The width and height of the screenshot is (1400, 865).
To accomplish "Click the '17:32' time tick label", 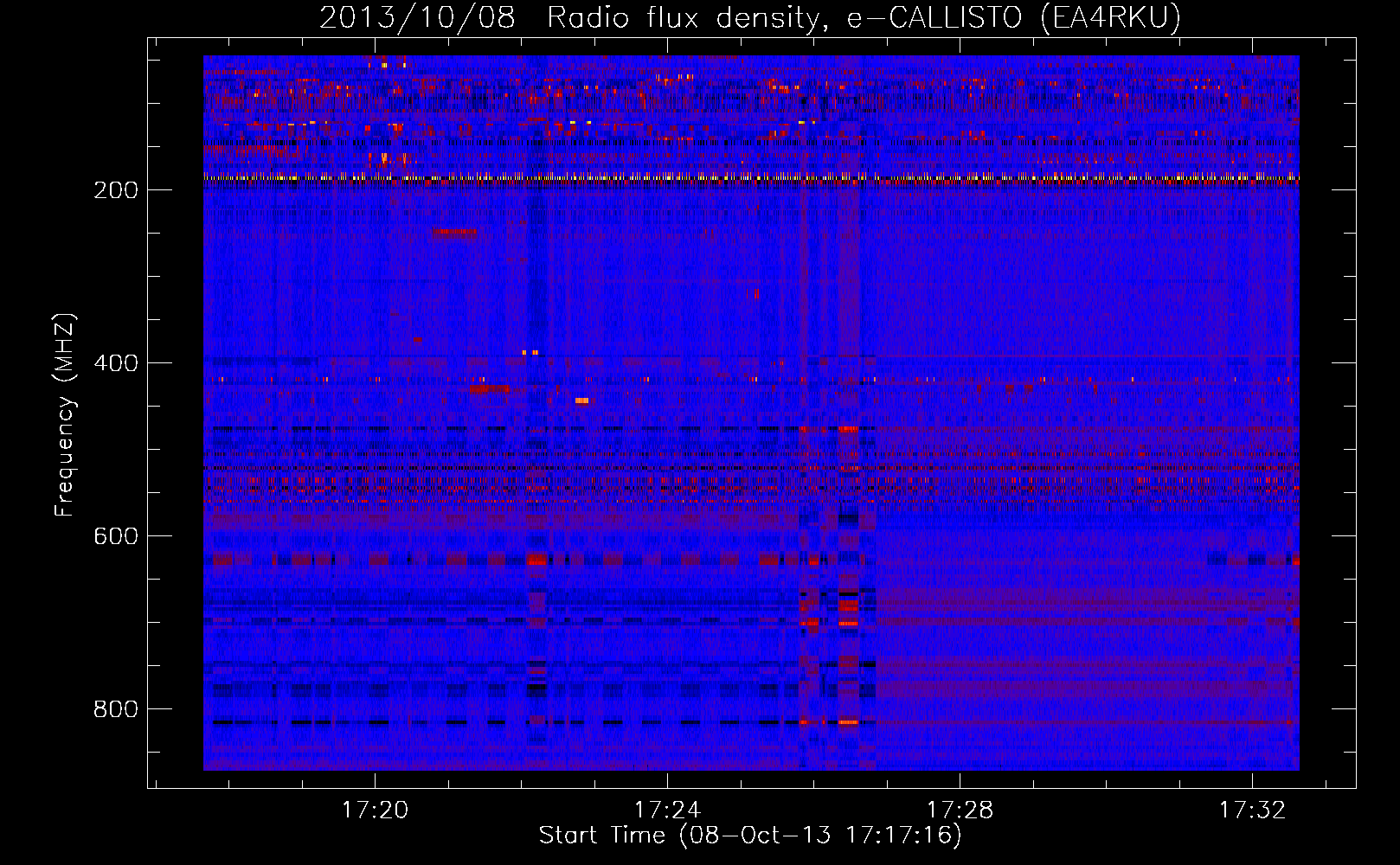I will point(1252,811).
